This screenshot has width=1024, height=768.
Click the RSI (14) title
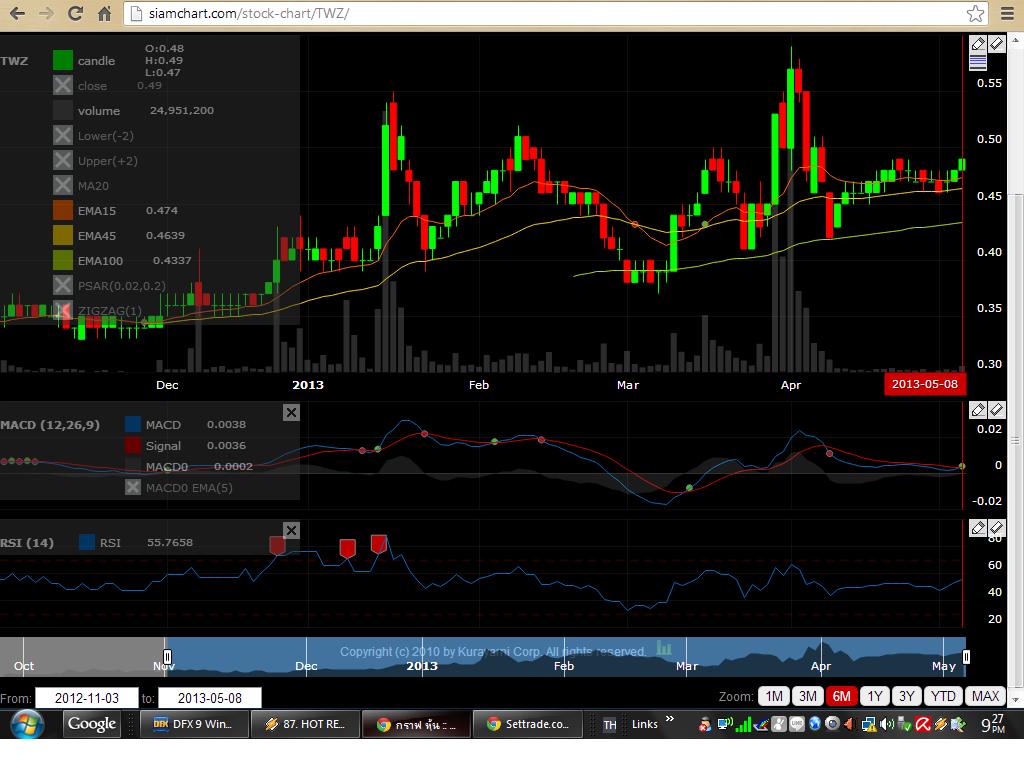tap(27, 543)
